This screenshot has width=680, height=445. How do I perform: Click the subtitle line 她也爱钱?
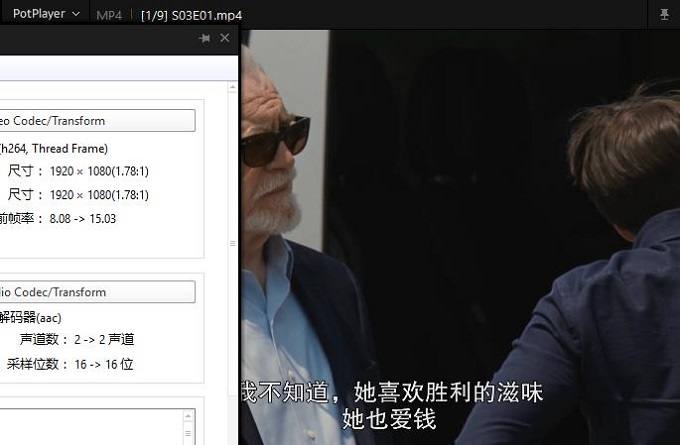click(x=389, y=418)
